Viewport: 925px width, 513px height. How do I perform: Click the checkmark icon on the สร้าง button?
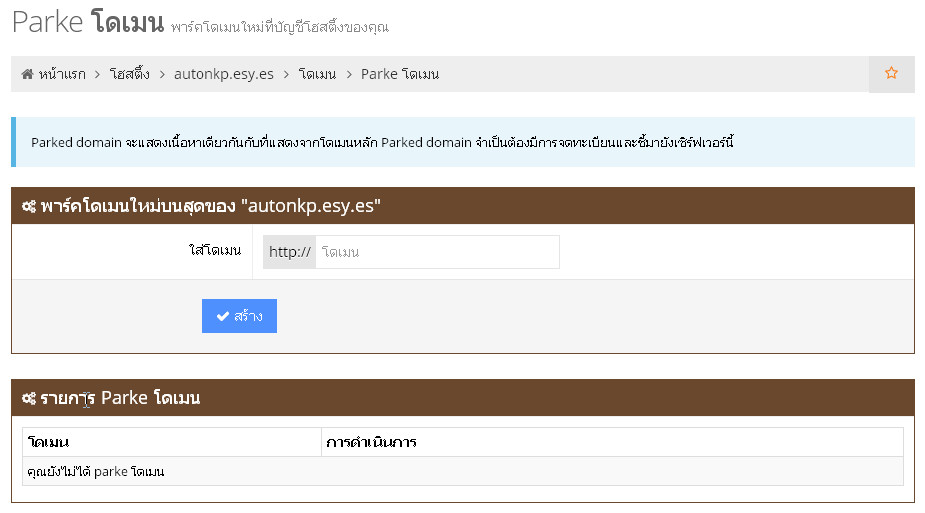(223, 316)
